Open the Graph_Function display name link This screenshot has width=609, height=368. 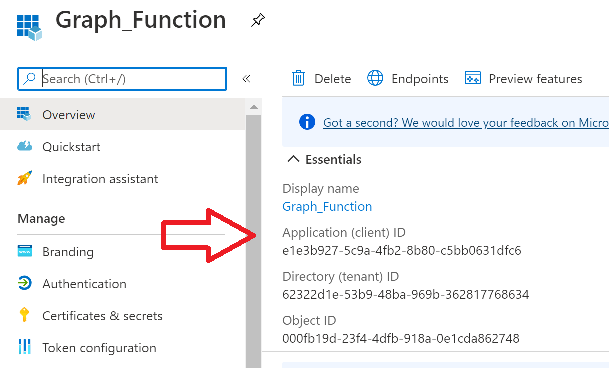point(327,206)
